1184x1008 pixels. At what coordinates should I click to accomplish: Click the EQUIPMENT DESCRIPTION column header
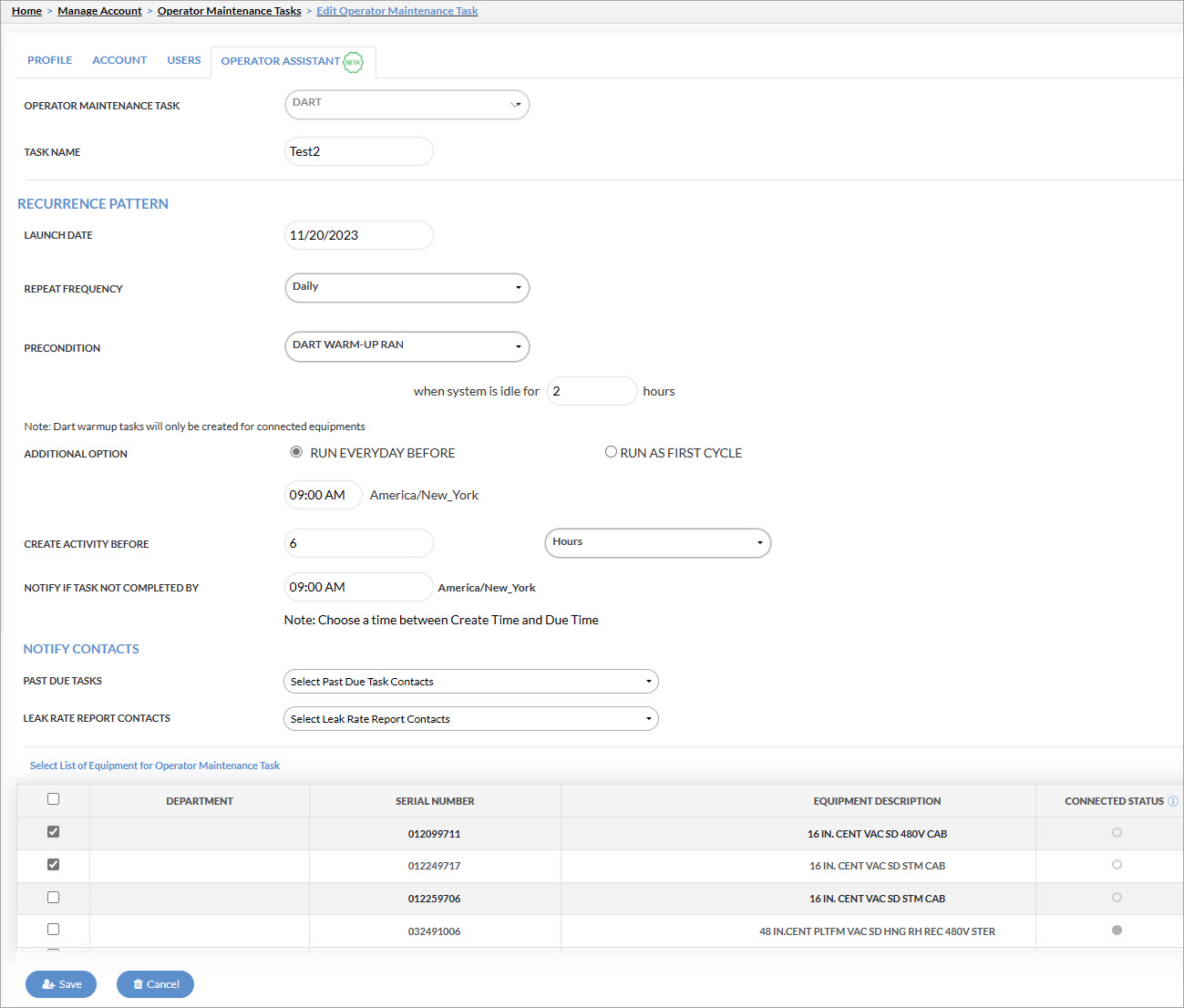pos(877,801)
